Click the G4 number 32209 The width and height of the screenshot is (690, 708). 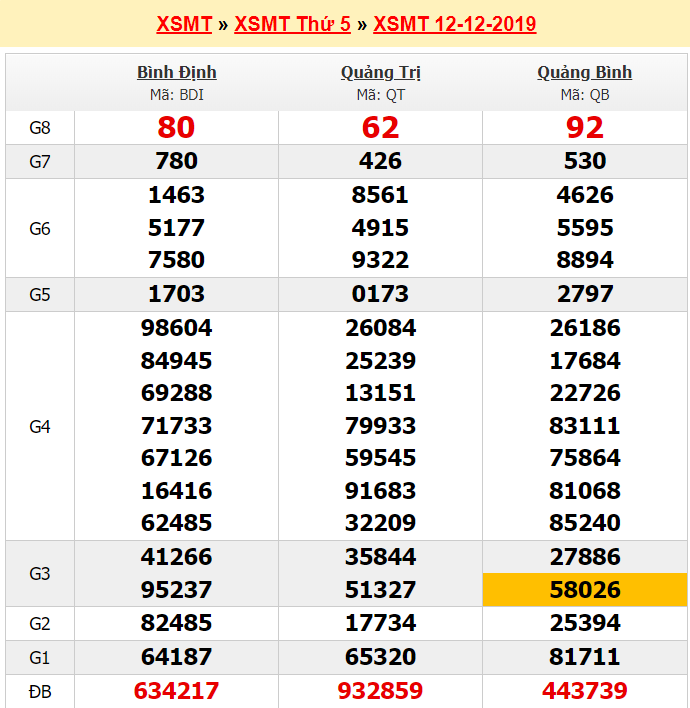coord(381,523)
